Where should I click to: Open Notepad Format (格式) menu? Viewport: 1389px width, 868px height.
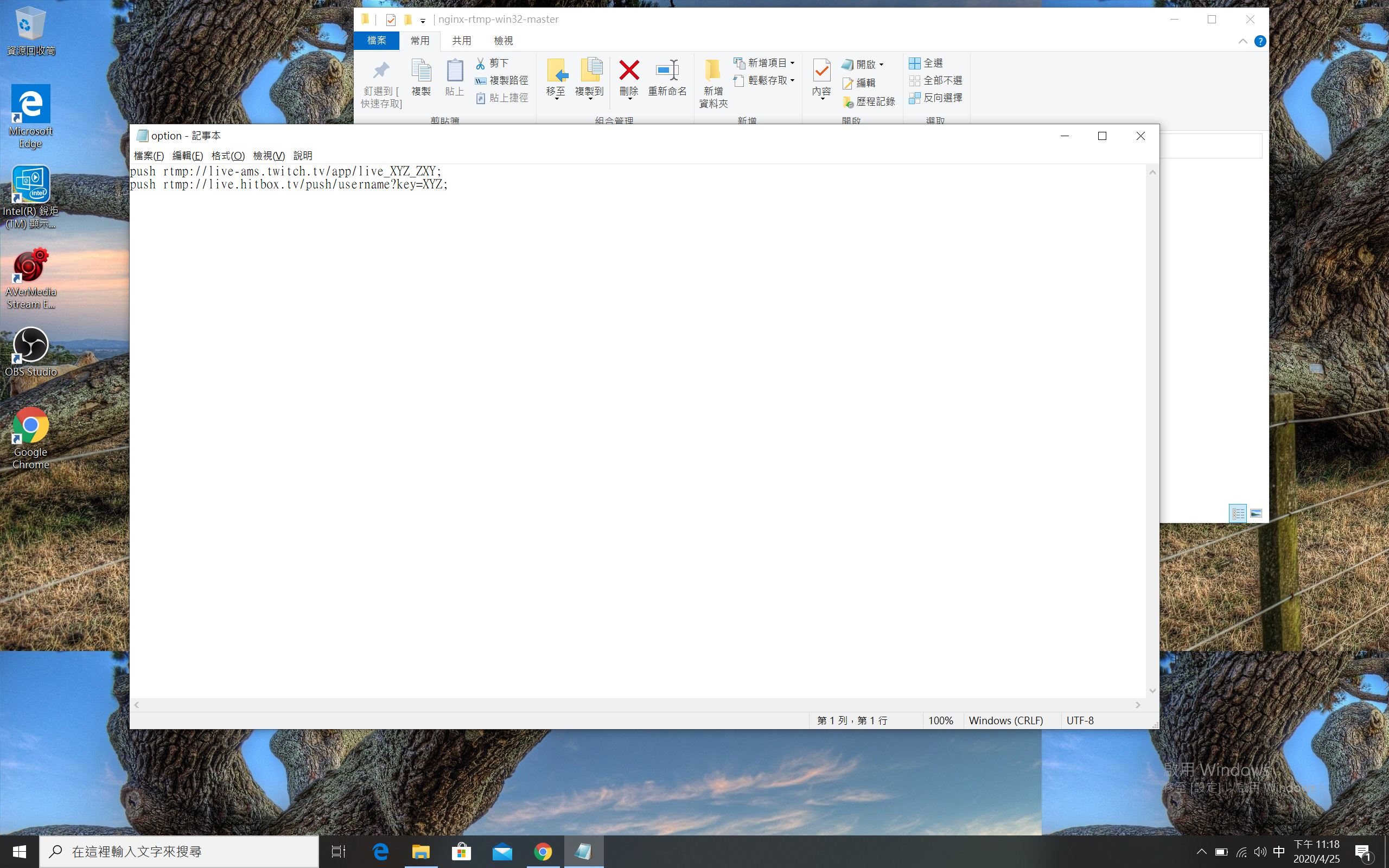(x=228, y=156)
